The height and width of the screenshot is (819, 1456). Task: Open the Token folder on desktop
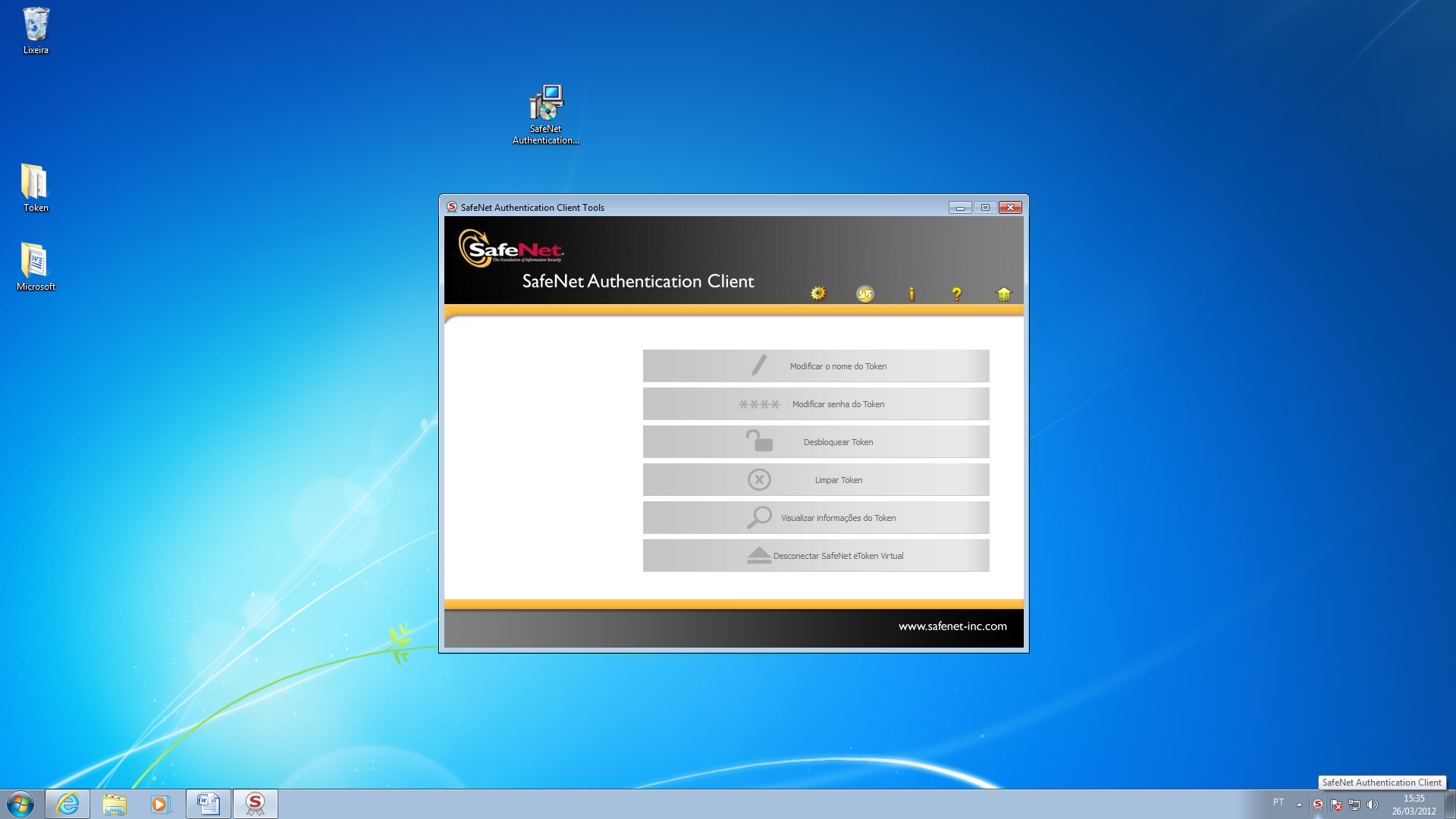tap(35, 184)
